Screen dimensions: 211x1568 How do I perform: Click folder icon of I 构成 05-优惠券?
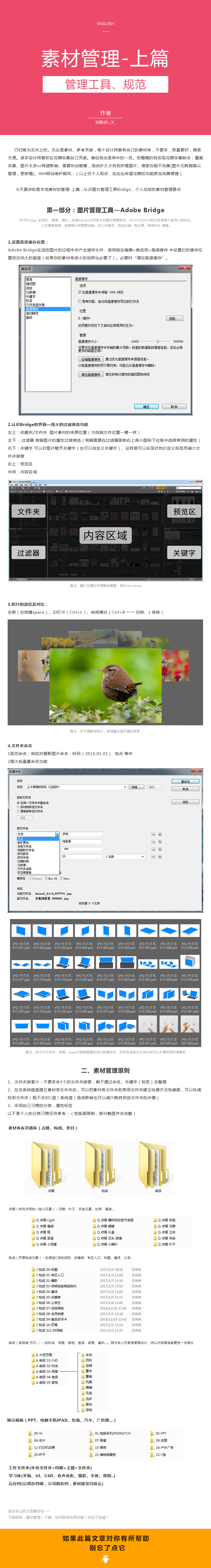click(x=33, y=1297)
